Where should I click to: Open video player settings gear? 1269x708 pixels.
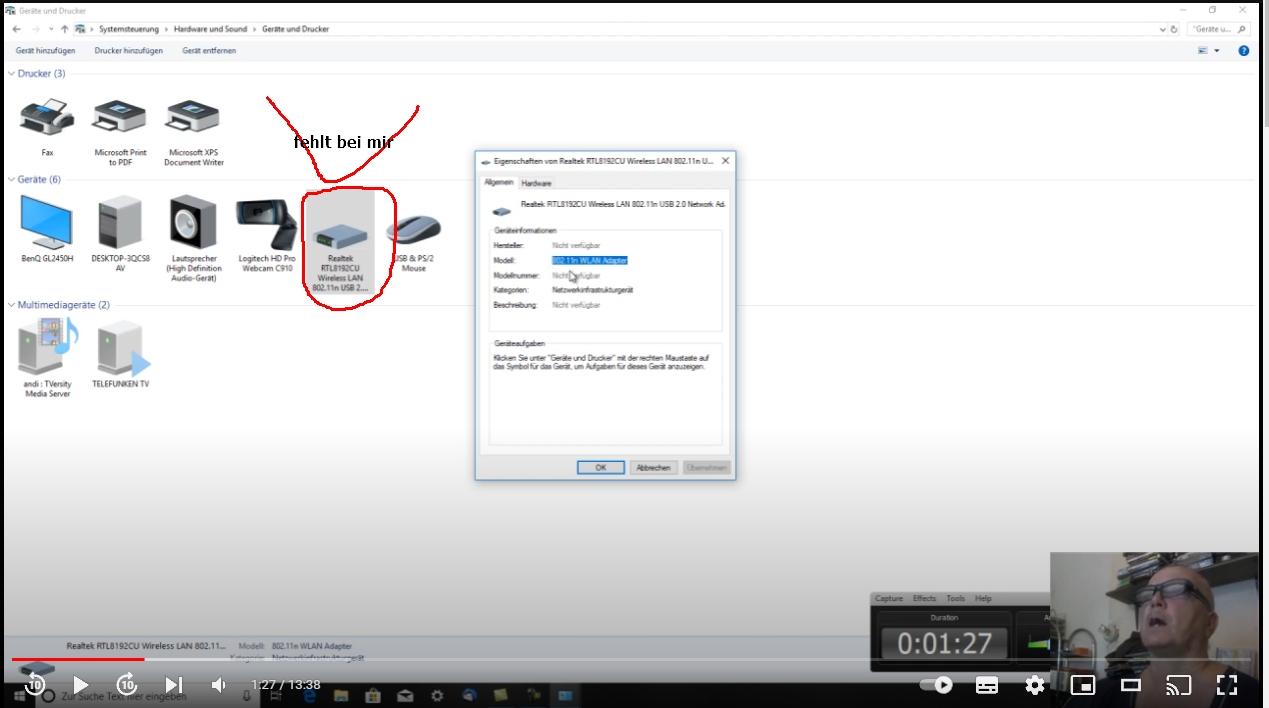(x=1035, y=685)
